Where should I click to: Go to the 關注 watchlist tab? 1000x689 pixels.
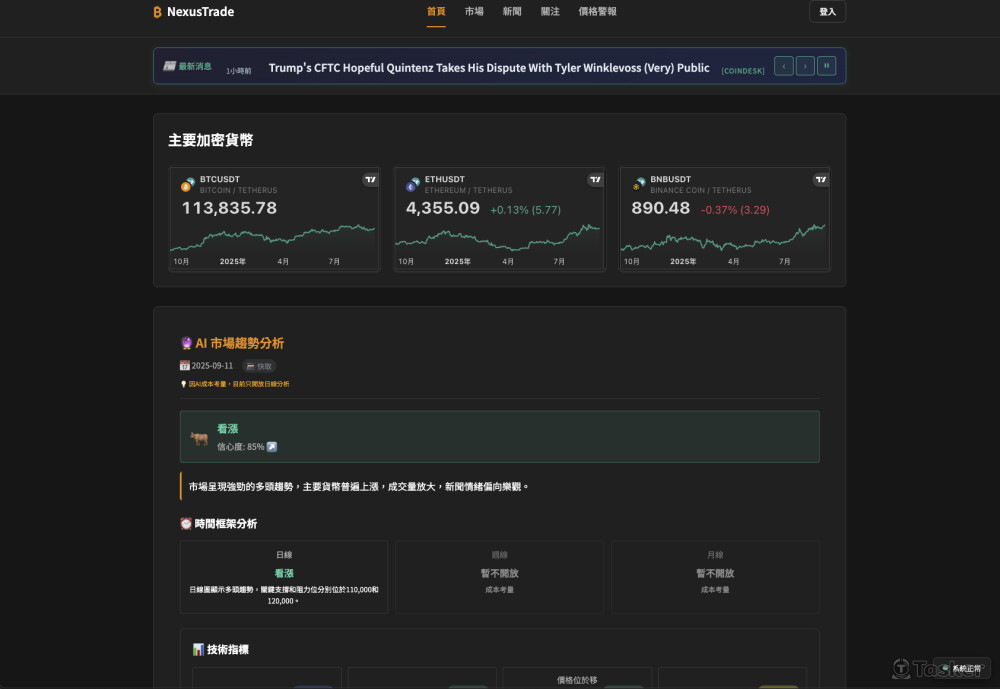(550, 12)
